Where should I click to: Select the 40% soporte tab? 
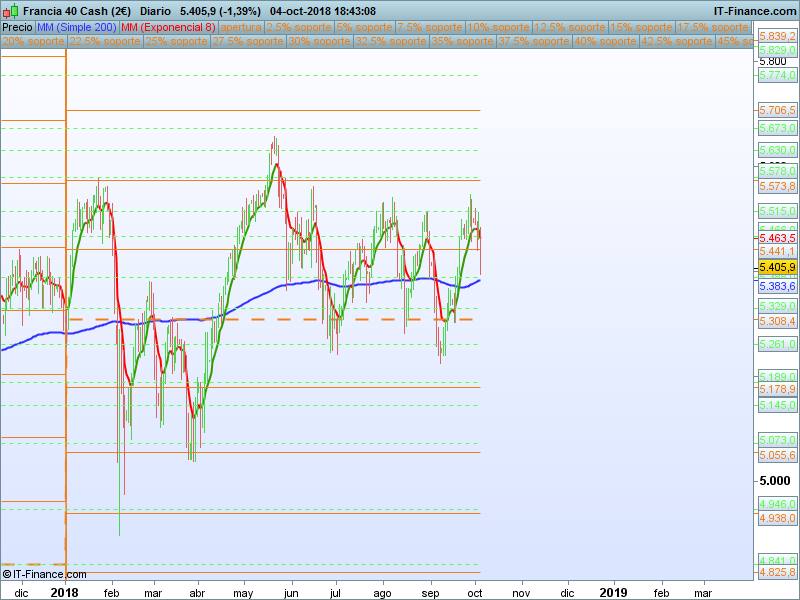(x=605, y=41)
